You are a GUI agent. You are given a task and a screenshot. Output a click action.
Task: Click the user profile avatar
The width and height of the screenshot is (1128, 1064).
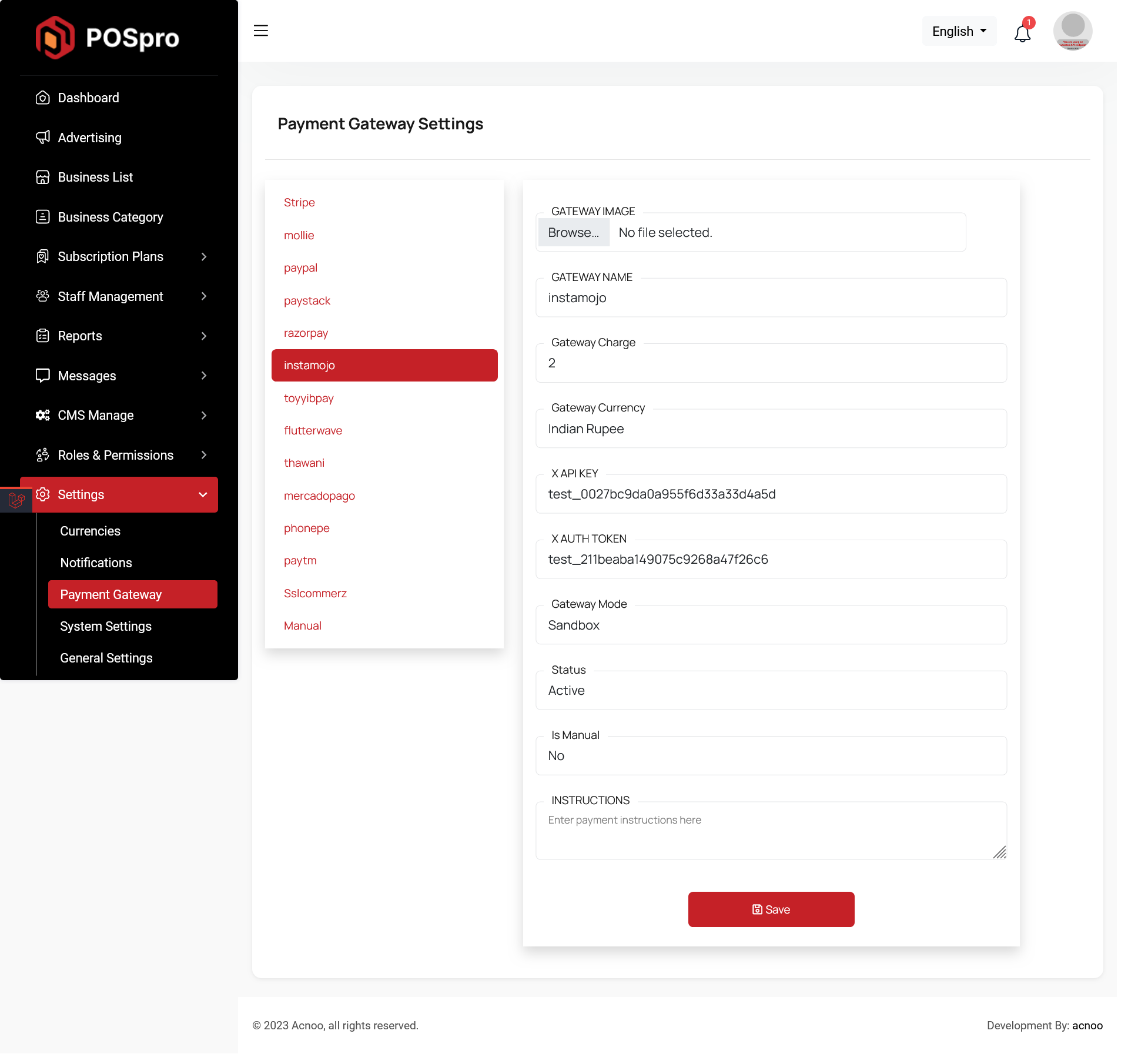(1072, 31)
